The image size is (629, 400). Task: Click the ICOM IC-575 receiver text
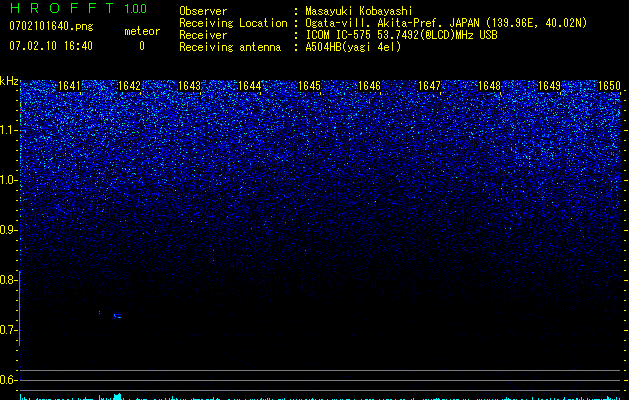click(401, 35)
